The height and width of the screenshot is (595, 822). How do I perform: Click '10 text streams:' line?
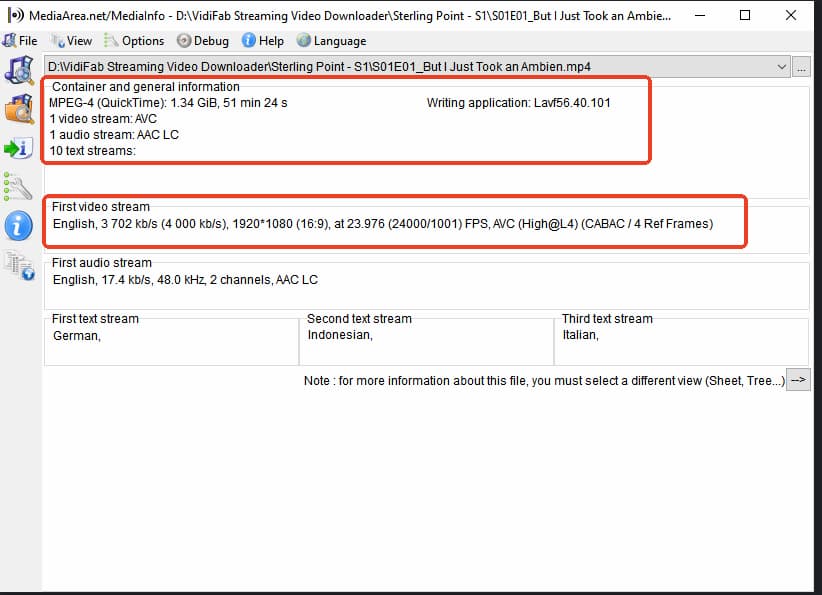[x=92, y=151]
